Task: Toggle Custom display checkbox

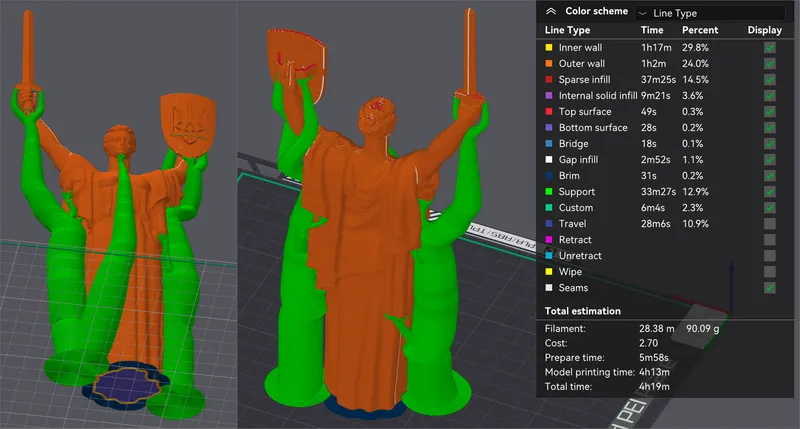Action: [x=769, y=208]
